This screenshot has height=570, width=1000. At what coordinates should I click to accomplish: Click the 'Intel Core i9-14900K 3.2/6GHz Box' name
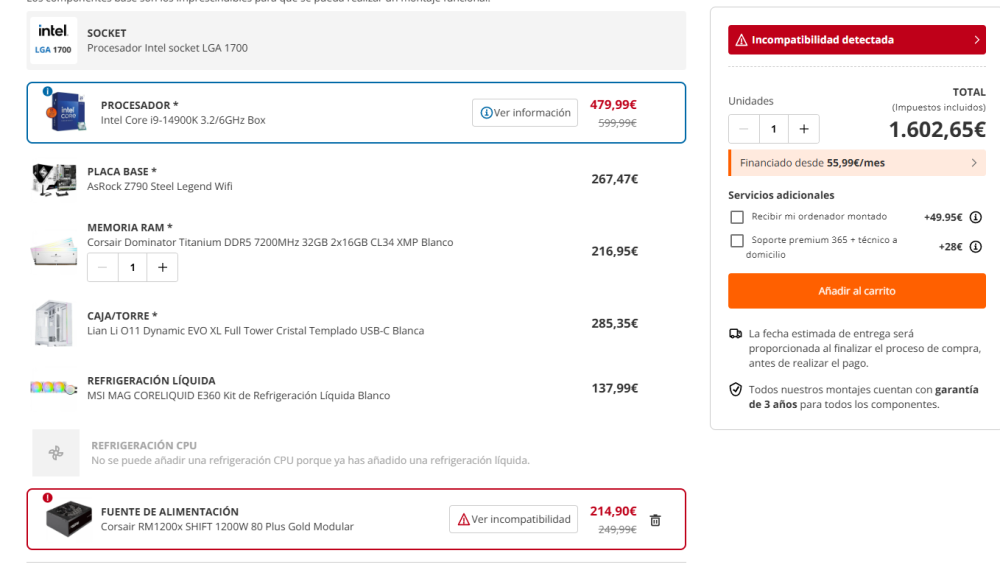183,120
